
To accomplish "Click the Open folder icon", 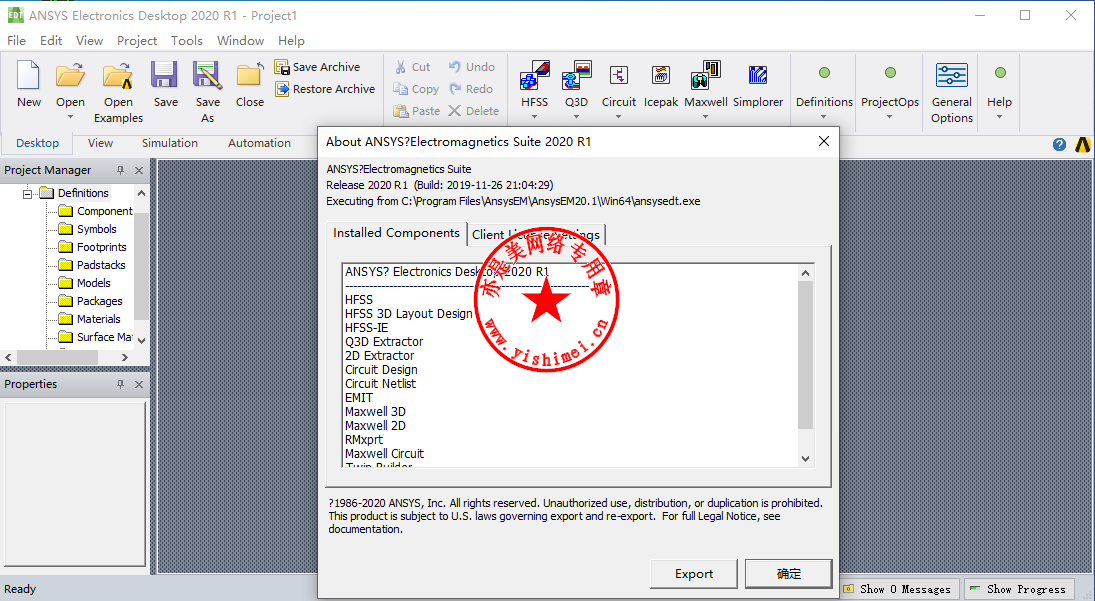I will click(x=70, y=75).
